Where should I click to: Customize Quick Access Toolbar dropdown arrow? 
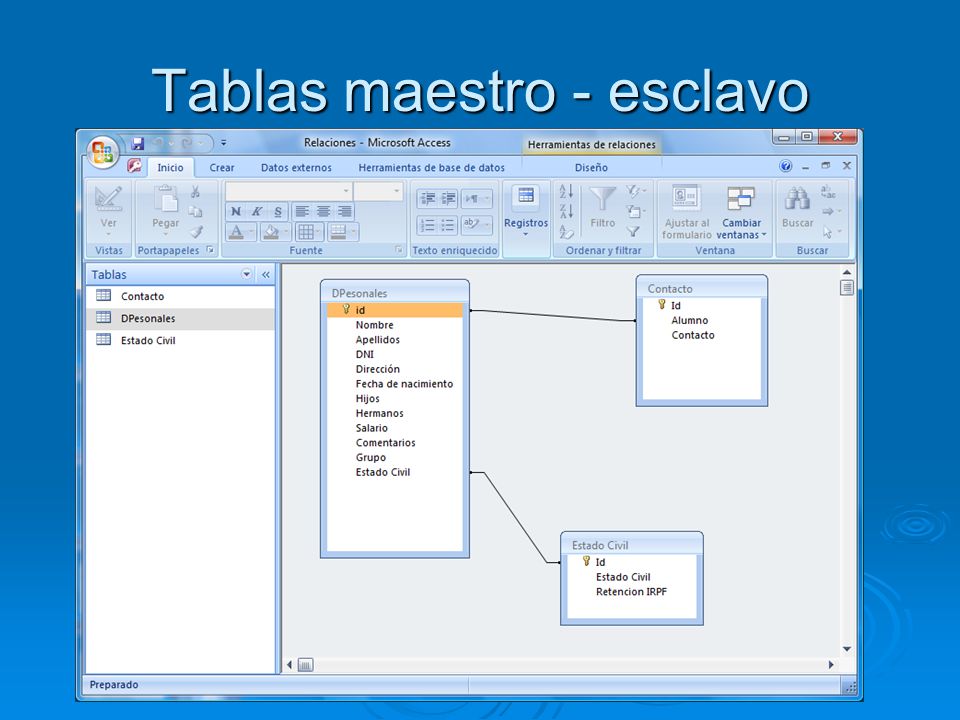tap(223, 143)
